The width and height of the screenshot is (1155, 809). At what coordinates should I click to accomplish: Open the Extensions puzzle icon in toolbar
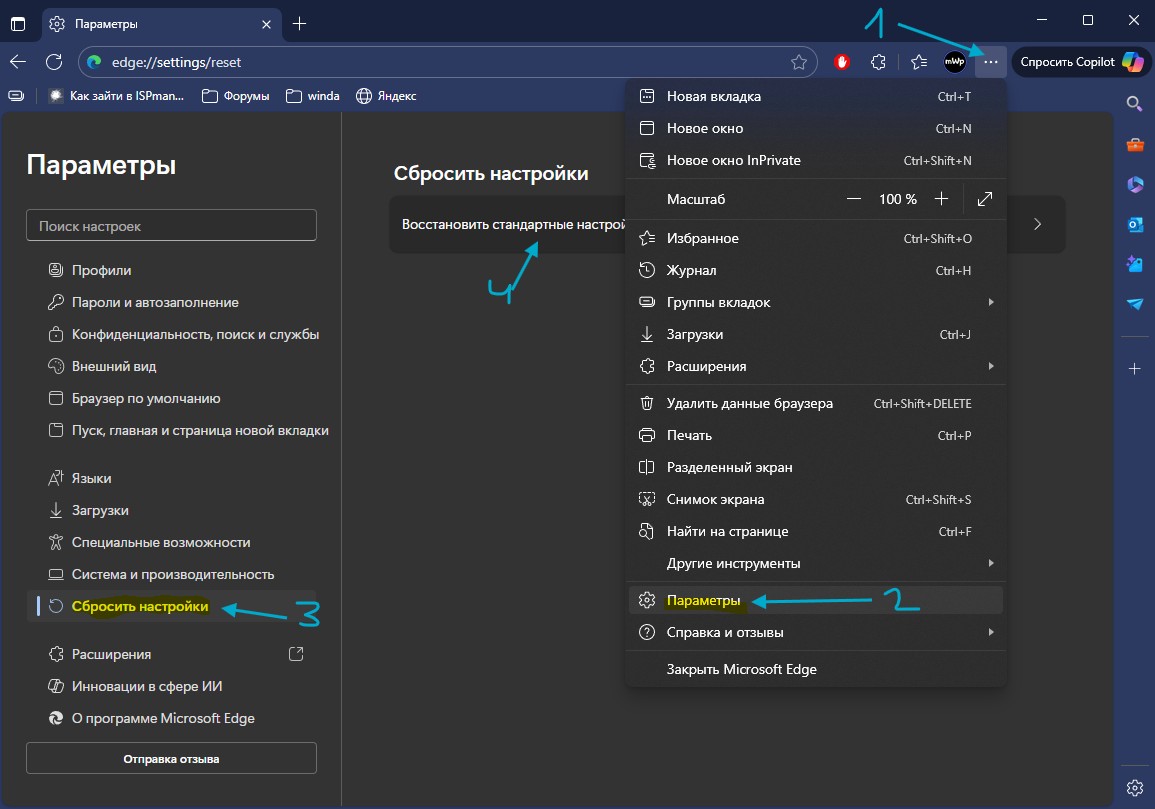coord(878,62)
